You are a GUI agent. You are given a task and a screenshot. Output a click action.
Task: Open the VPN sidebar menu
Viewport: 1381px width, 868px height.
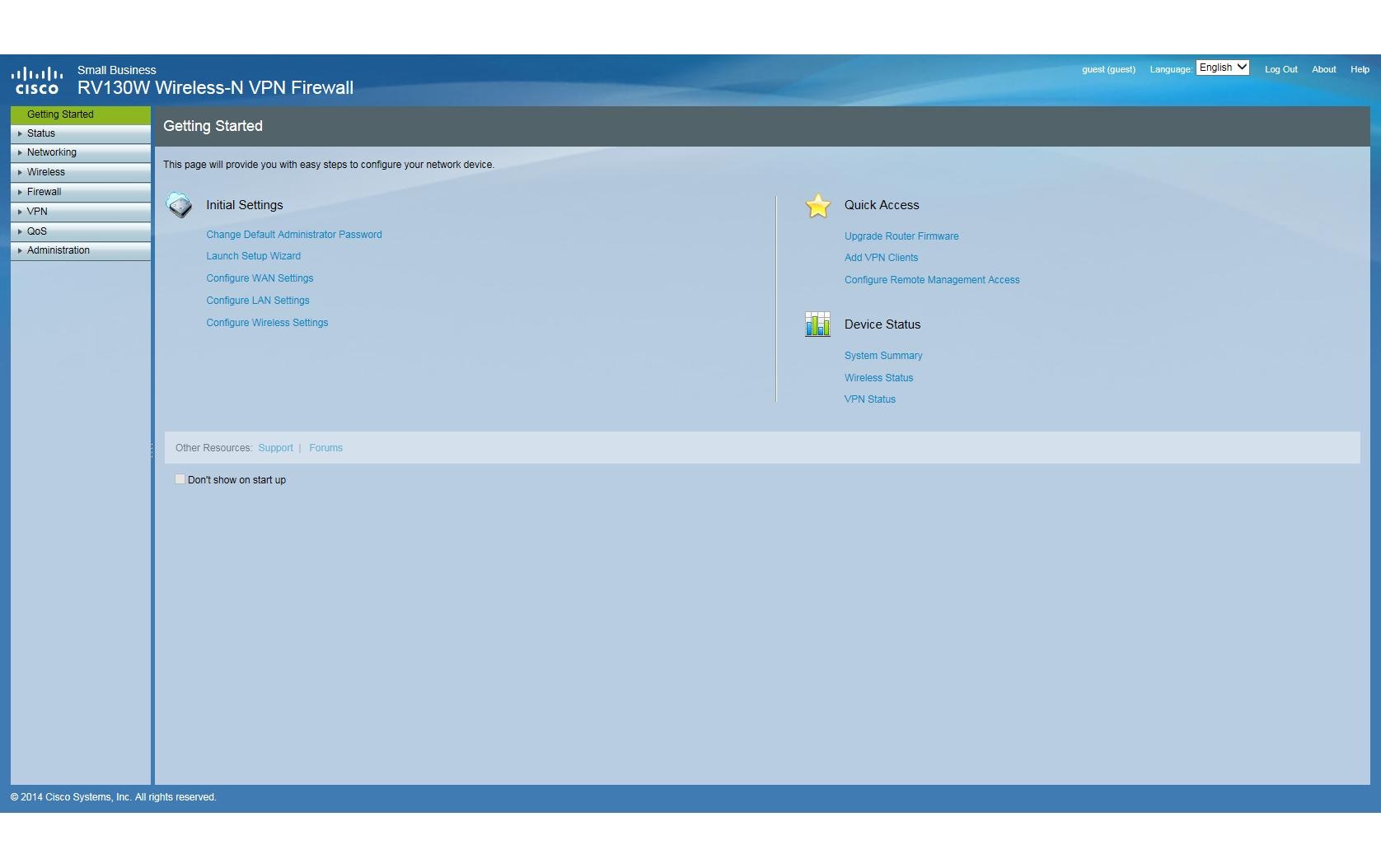[x=81, y=212]
